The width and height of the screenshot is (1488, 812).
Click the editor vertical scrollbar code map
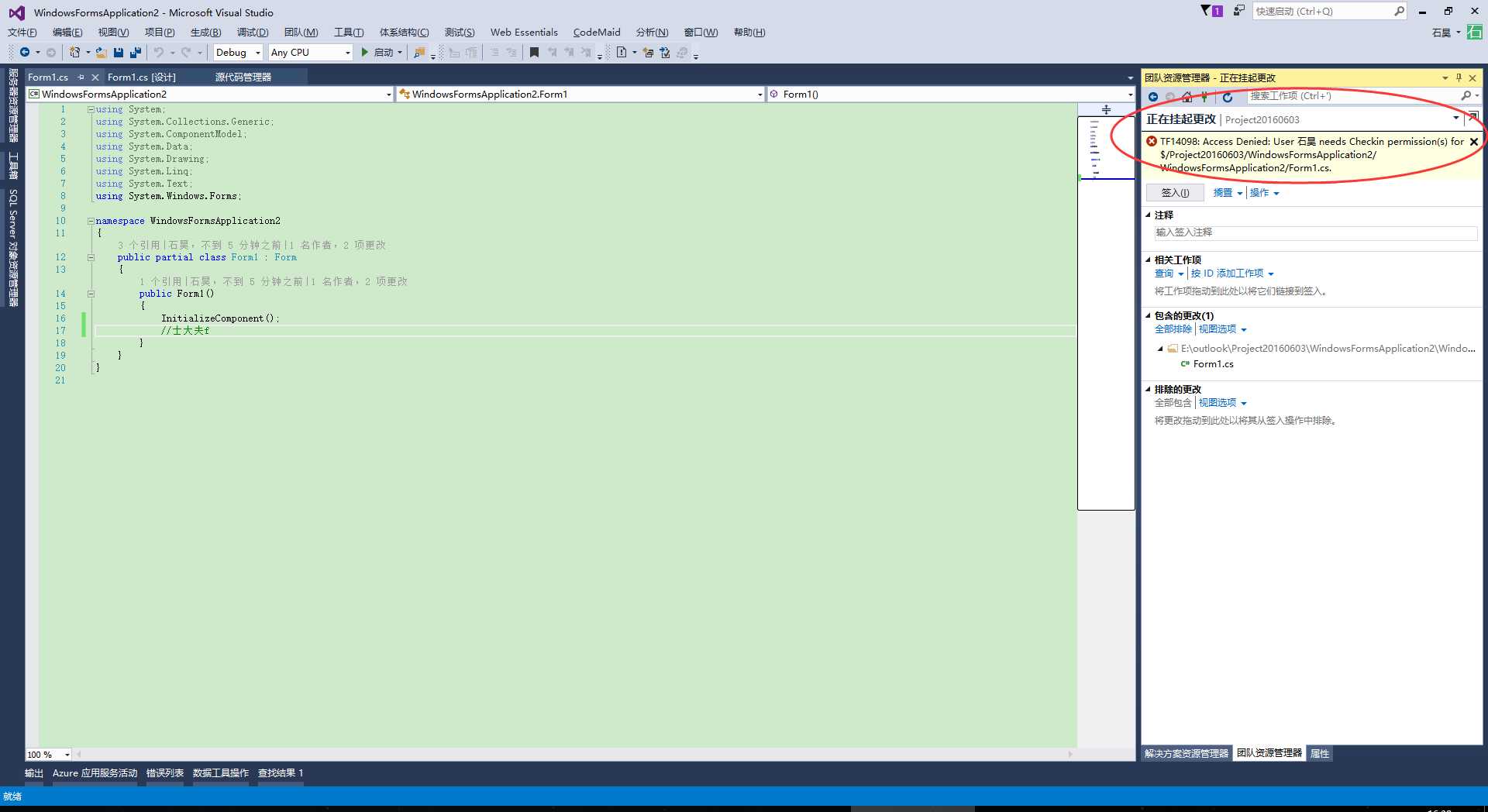click(1106, 313)
